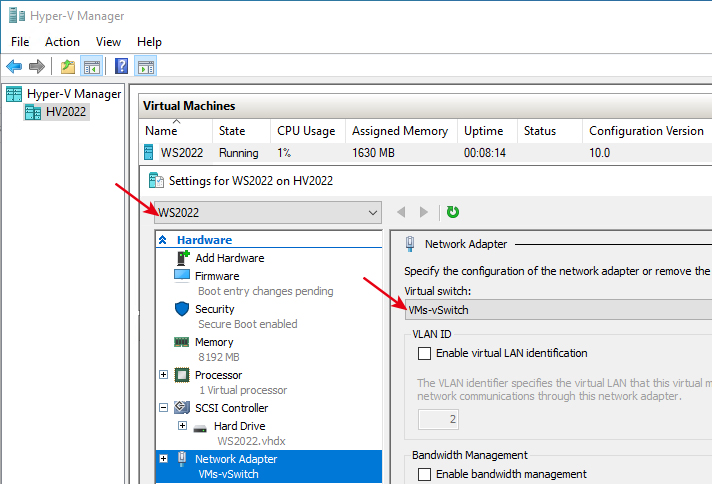
Task: Expand the Processor tree node
Action: click(x=163, y=375)
